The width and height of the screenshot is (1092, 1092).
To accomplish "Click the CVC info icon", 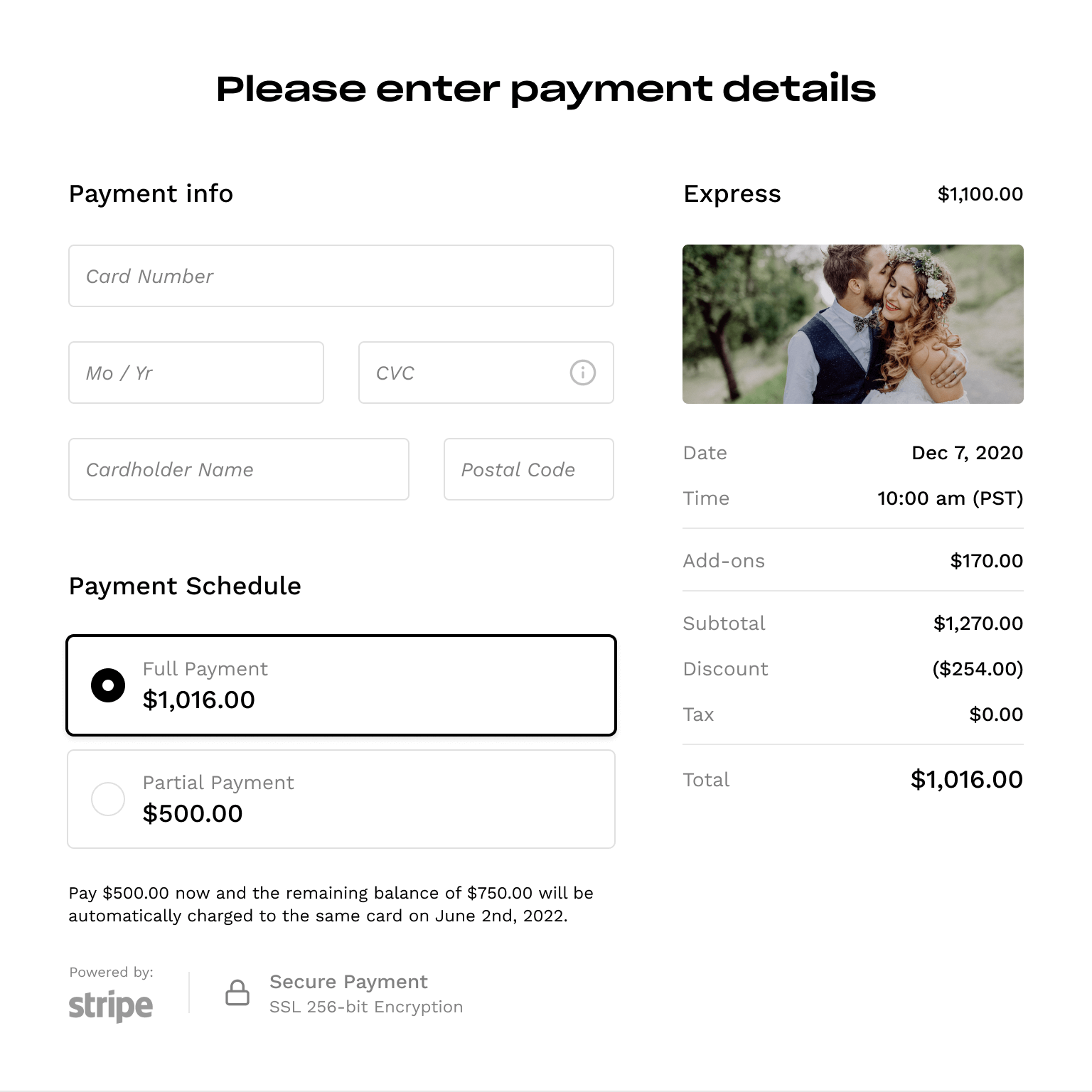I will [582, 373].
